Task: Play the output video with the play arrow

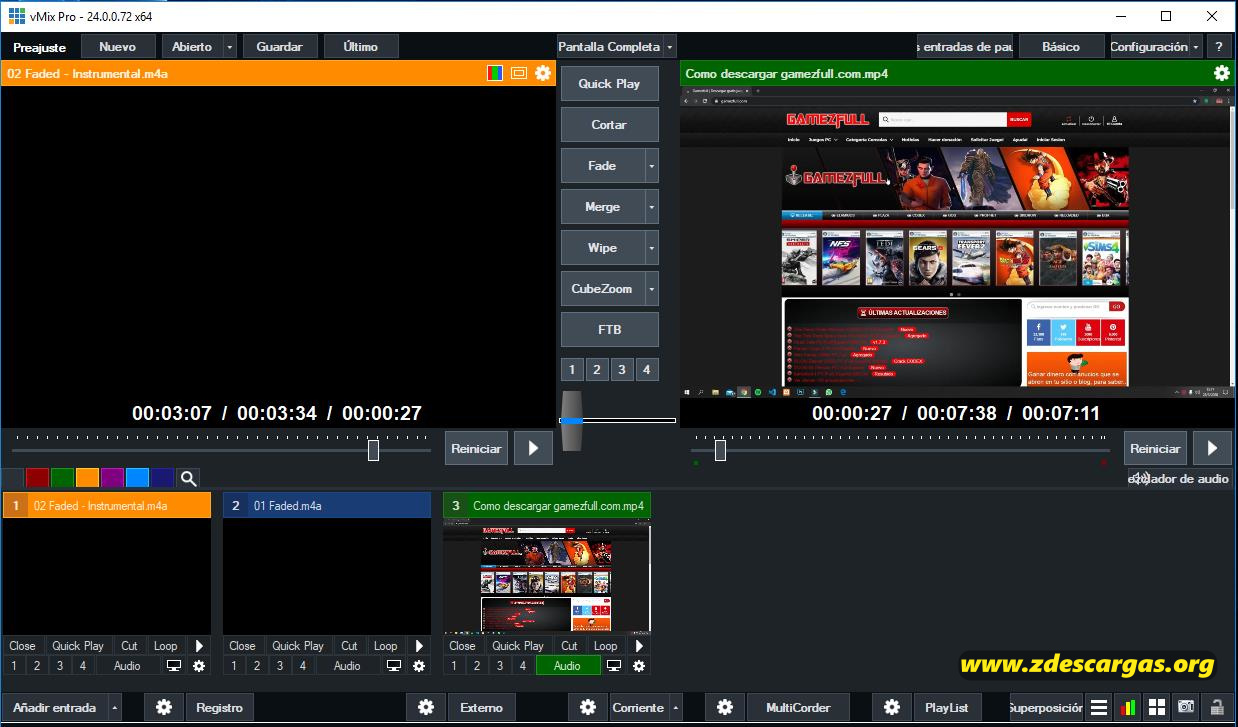Action: point(1213,448)
